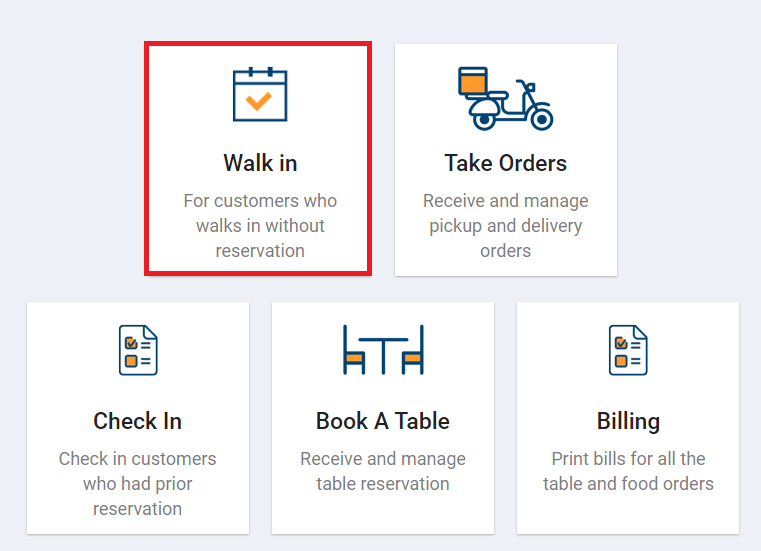
Task: Click the Billing document icon
Action: click(x=628, y=350)
